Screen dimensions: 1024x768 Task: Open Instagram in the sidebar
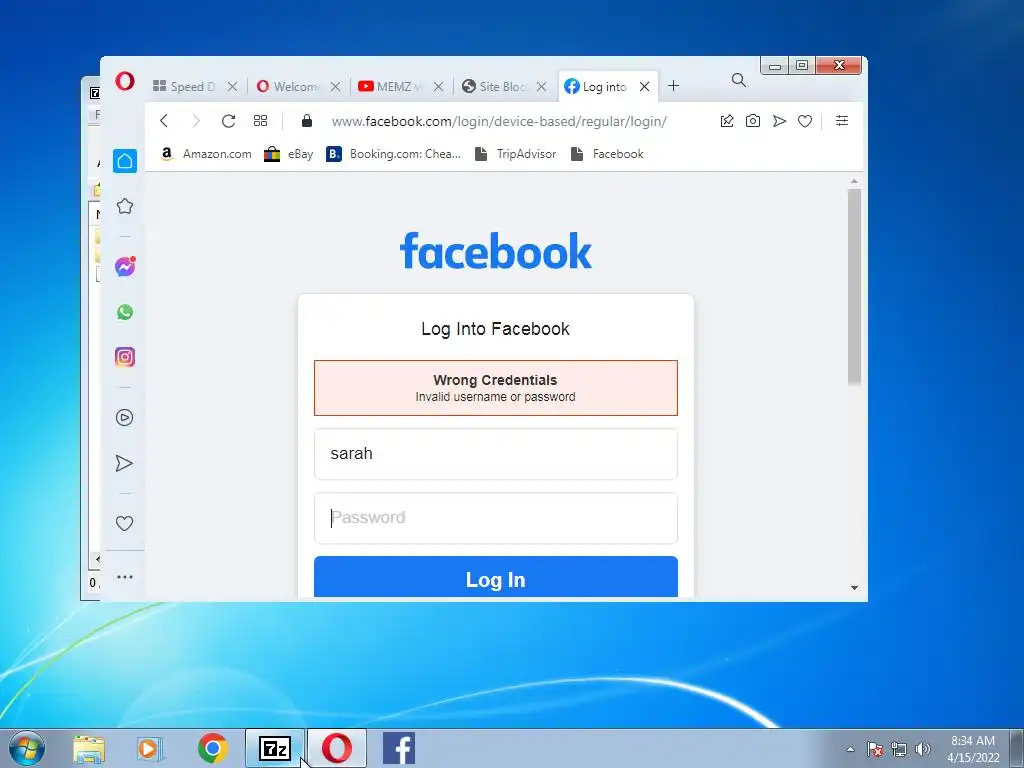[125, 357]
